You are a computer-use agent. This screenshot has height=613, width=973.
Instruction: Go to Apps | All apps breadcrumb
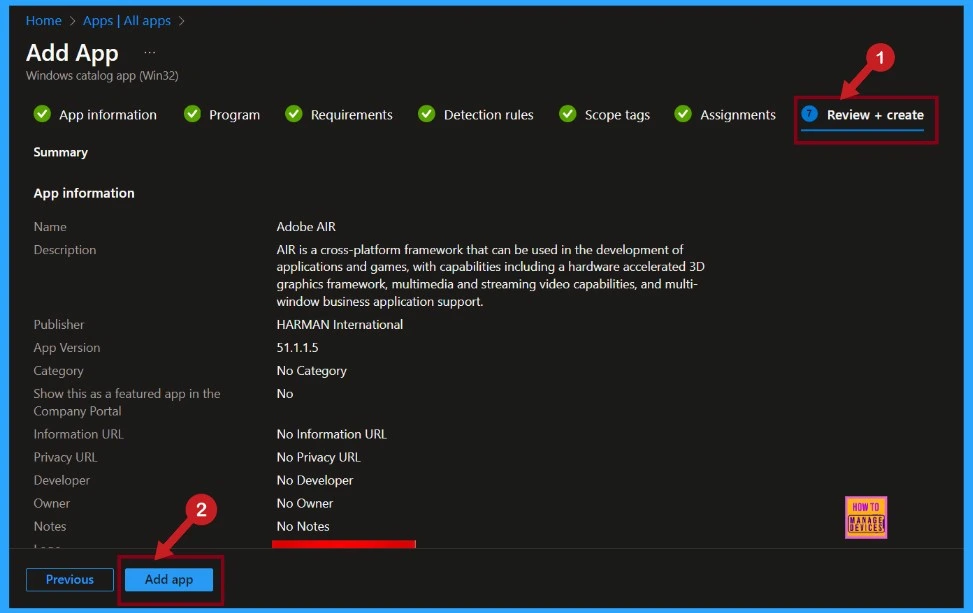click(x=127, y=20)
